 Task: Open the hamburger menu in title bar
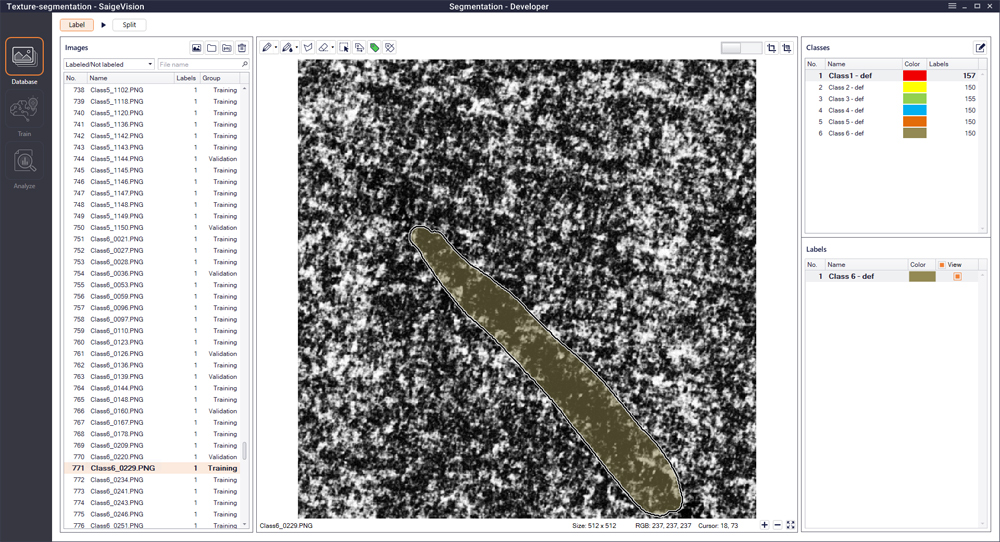952,6
